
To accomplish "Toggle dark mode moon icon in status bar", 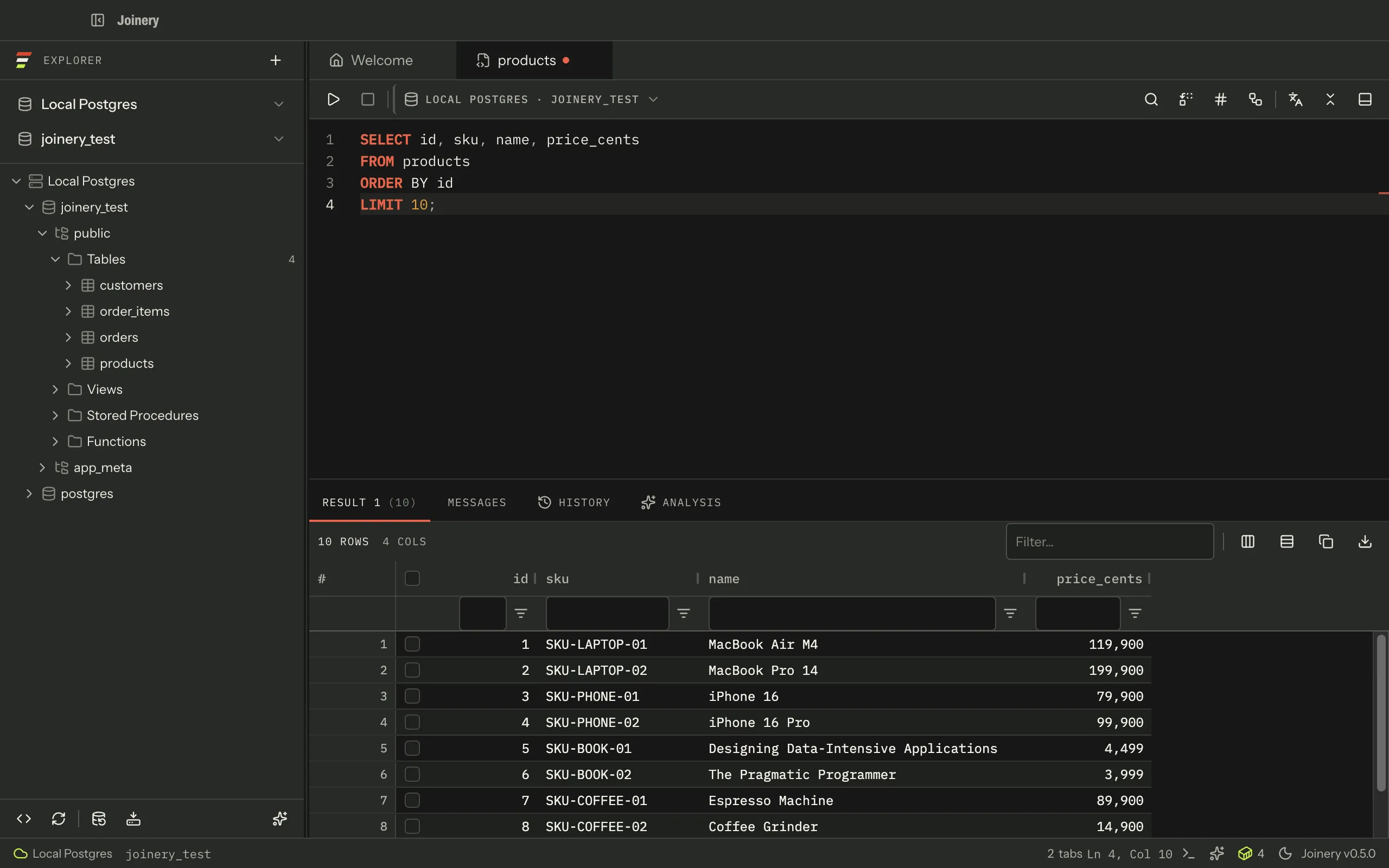I will pos(1286,854).
